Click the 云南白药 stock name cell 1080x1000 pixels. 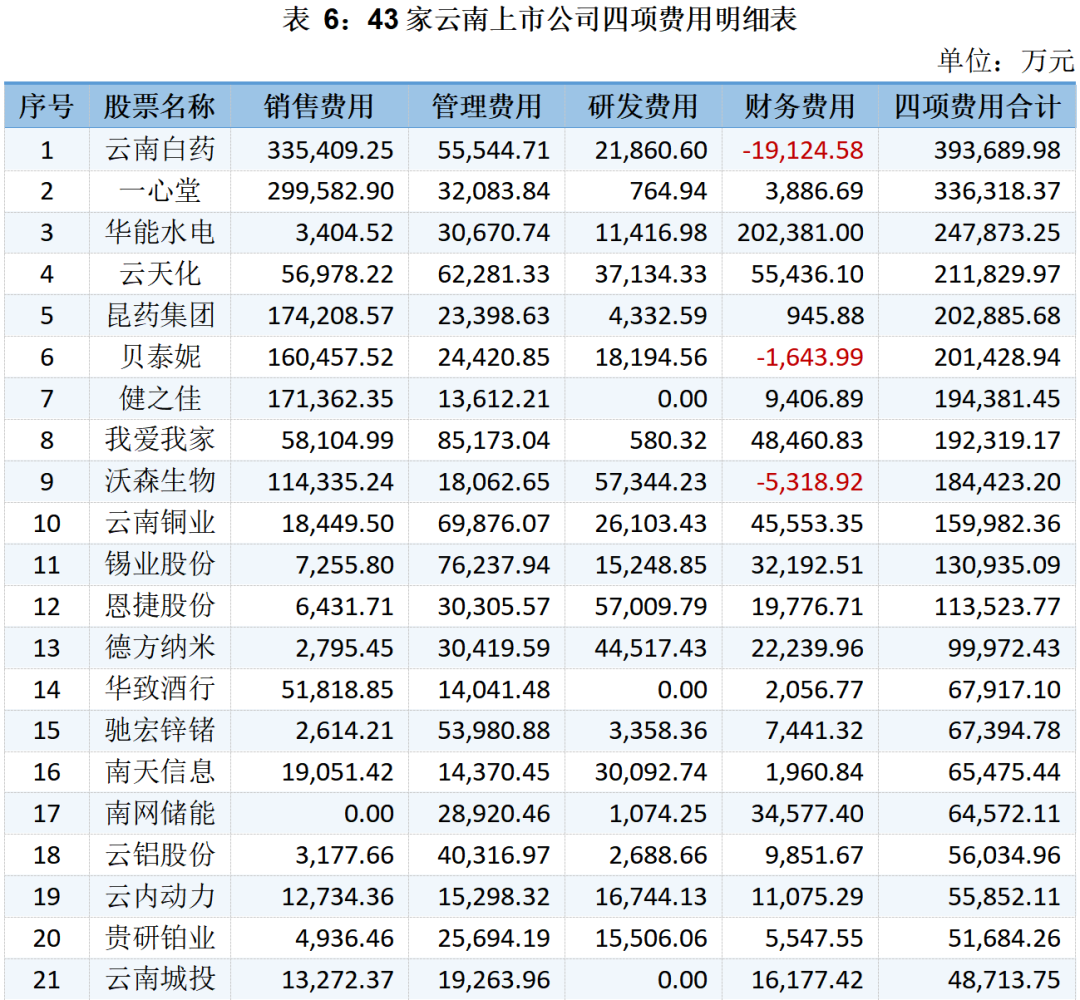160,150
